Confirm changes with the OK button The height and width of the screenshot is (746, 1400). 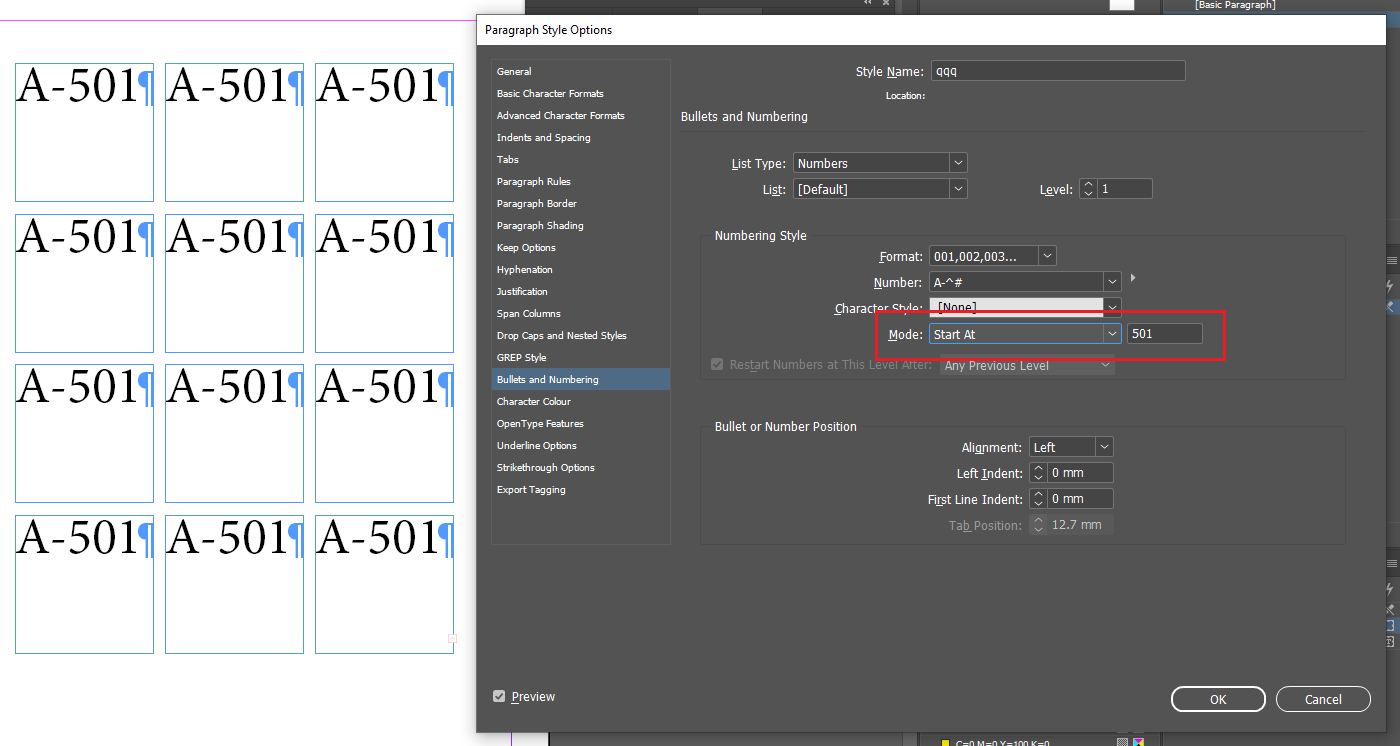pos(1218,699)
